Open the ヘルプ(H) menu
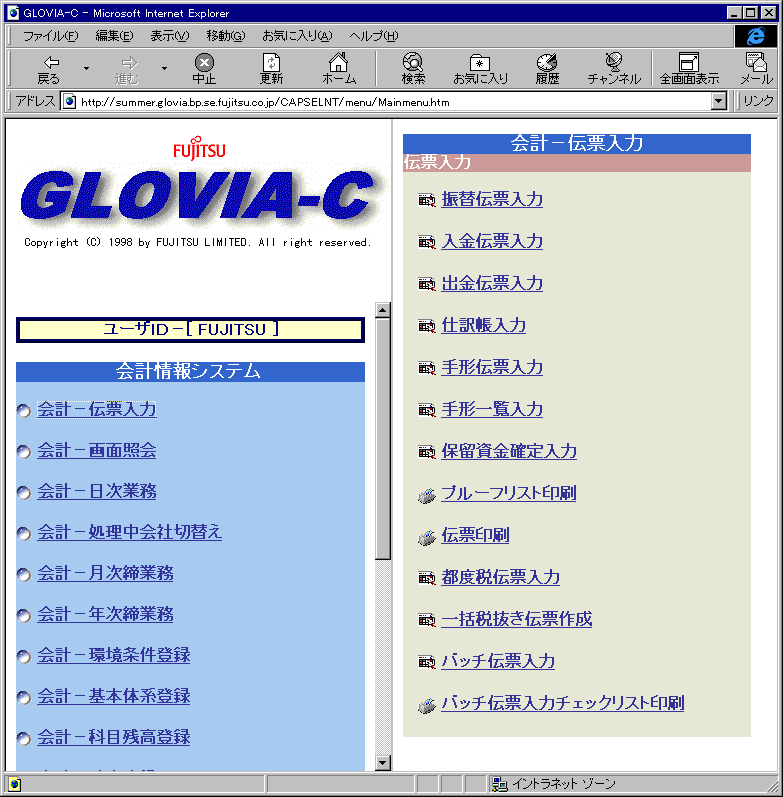The image size is (783, 797). (374, 36)
